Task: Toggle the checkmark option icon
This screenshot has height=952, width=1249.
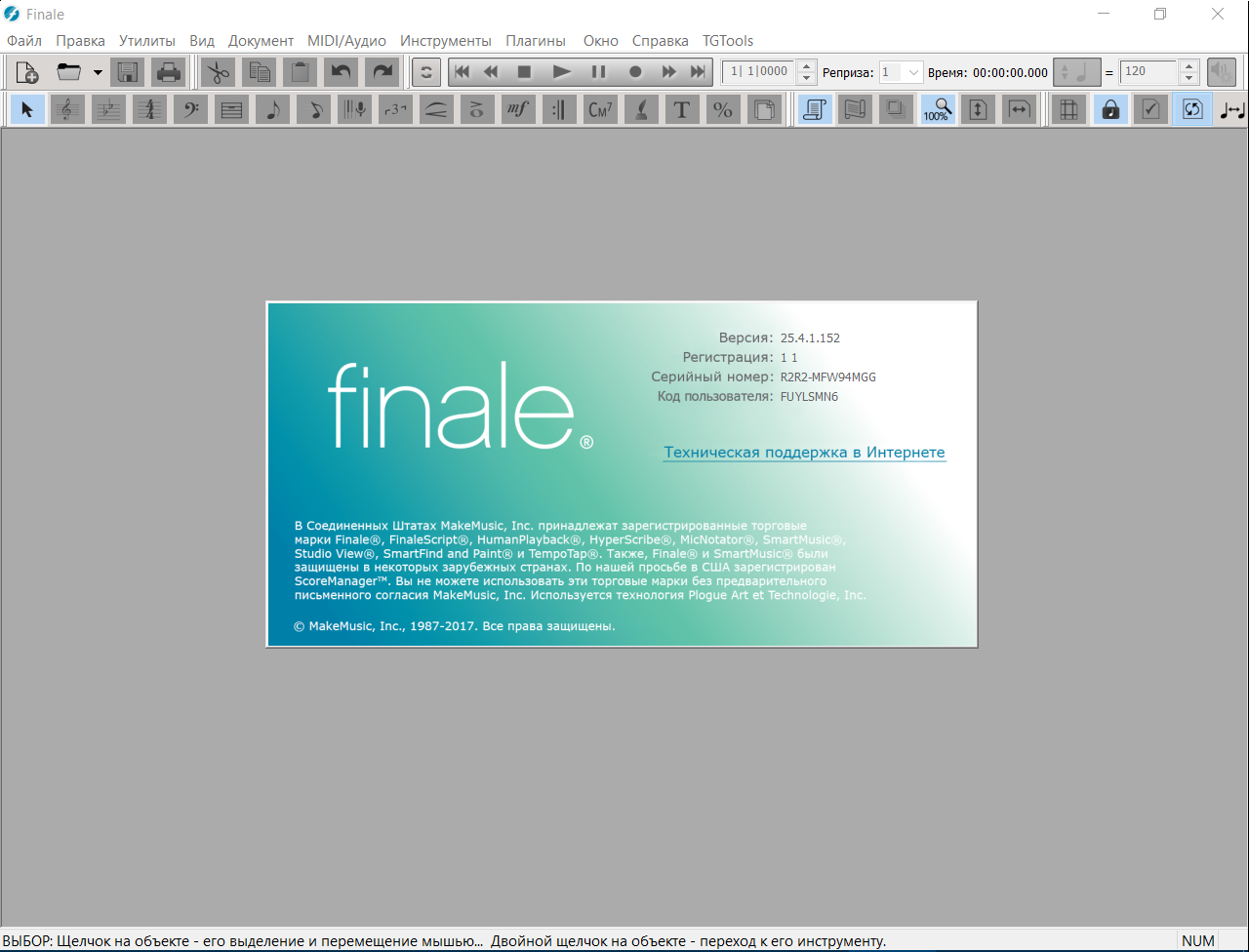Action: coord(1151,110)
